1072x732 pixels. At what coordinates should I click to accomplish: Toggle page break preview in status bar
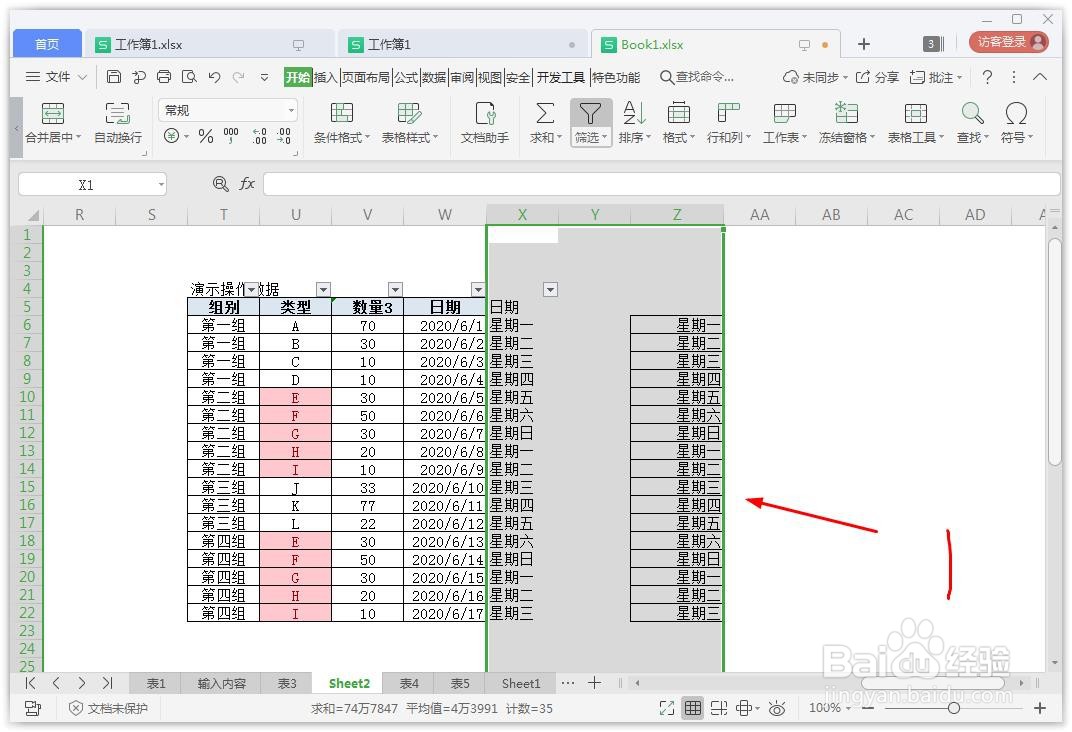point(719,708)
